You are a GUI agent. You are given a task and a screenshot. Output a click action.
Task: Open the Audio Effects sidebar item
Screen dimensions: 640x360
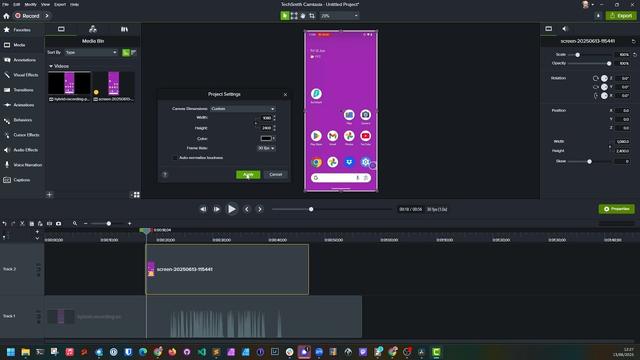22,150
